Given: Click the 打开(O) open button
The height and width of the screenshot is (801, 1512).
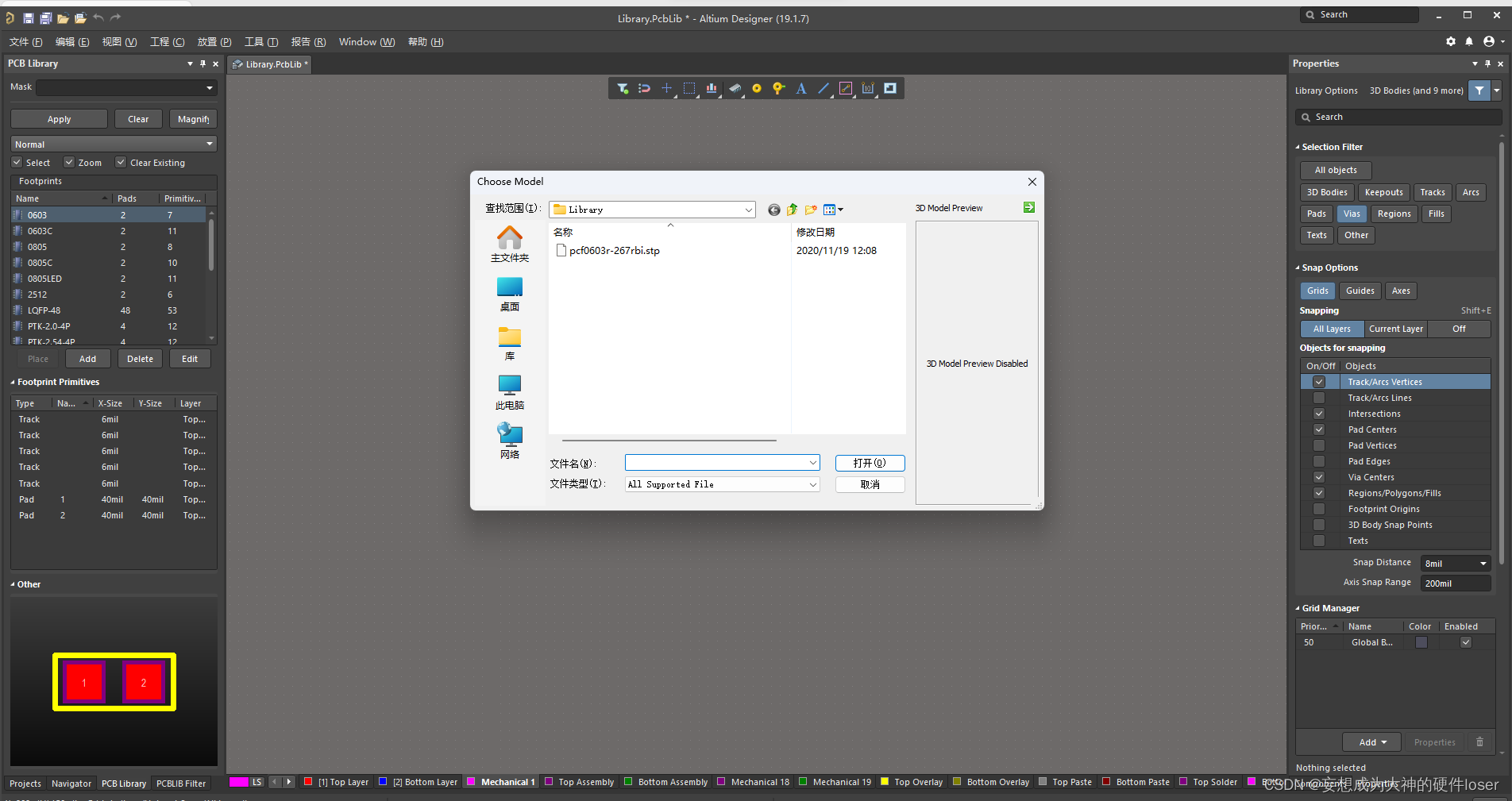Looking at the screenshot, I should pyautogui.click(x=870, y=463).
